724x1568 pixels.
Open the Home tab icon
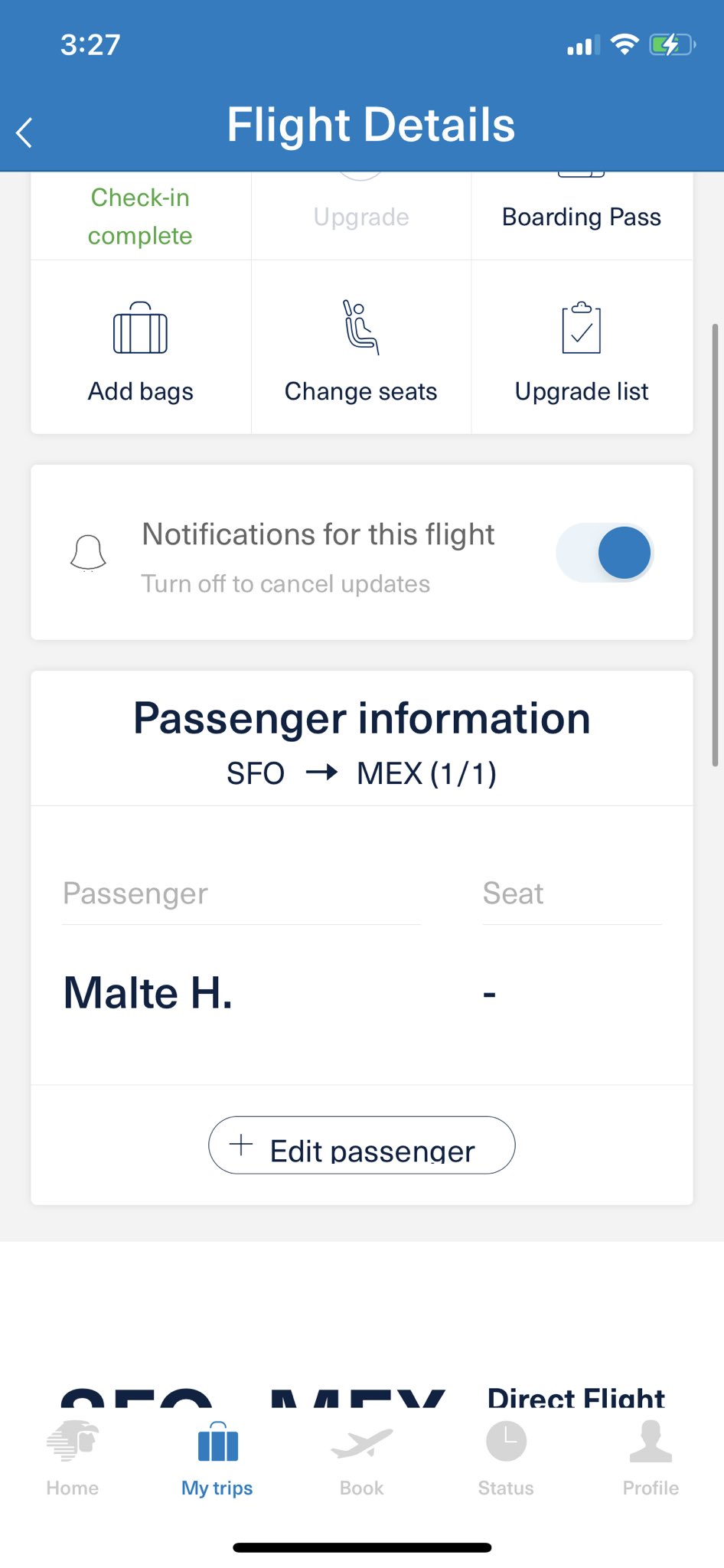73,1441
